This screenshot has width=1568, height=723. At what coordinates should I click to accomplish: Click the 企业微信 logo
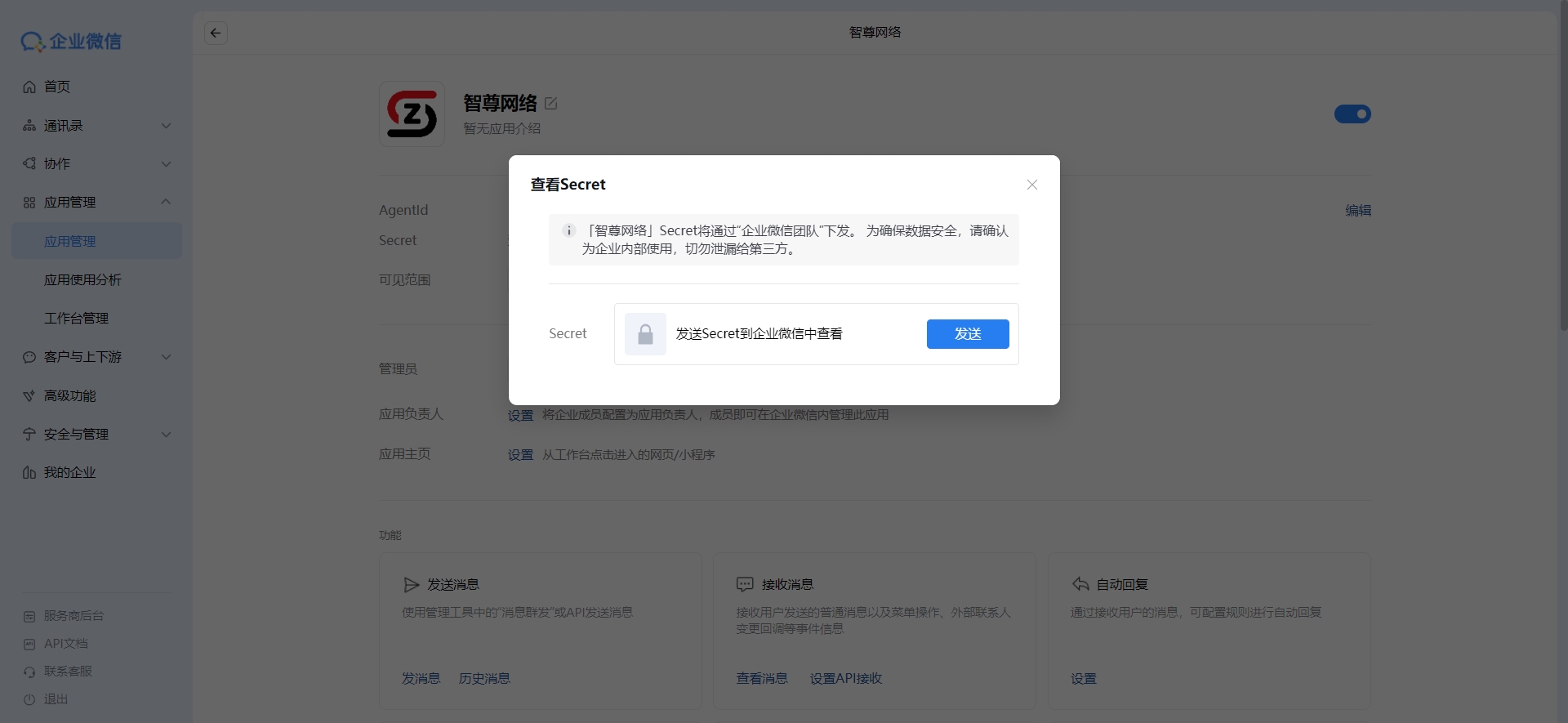pos(71,41)
